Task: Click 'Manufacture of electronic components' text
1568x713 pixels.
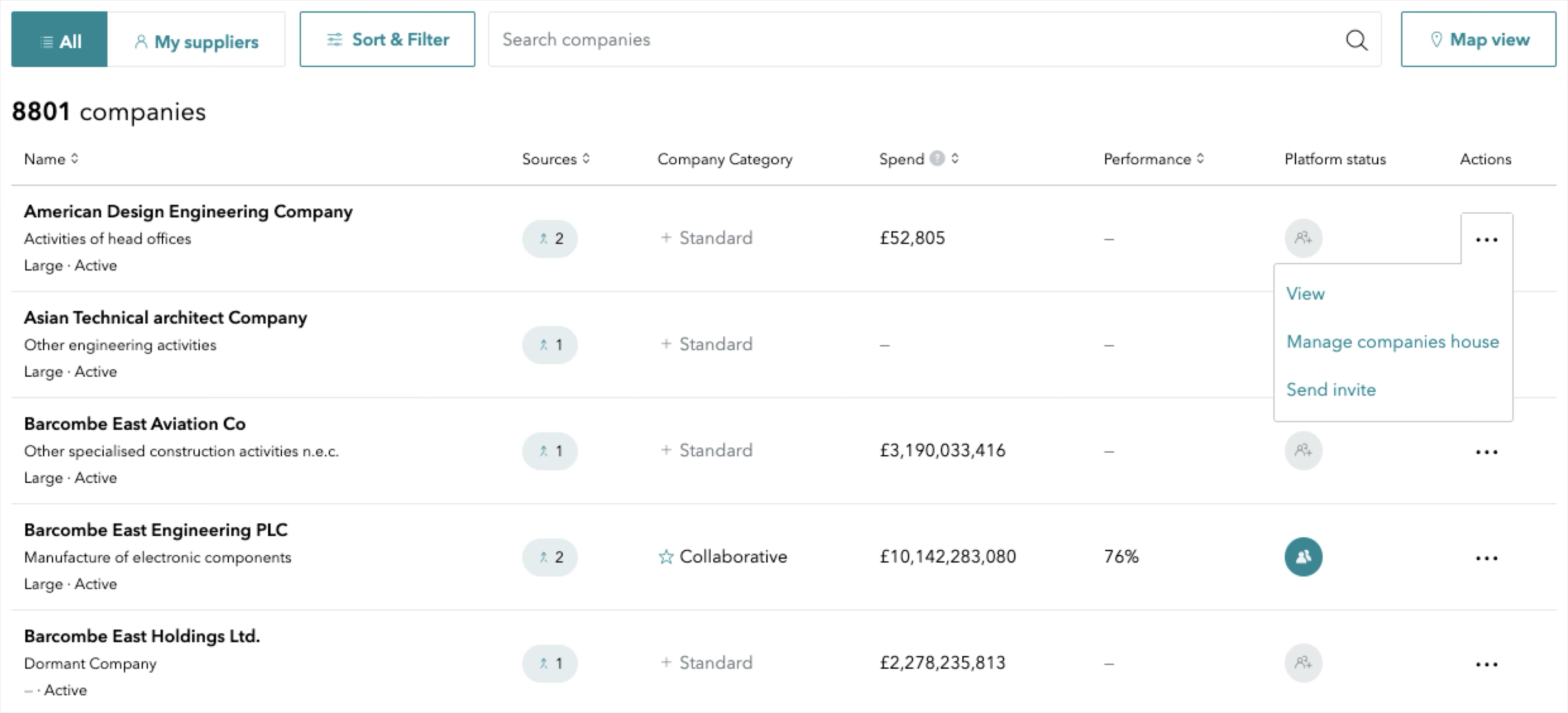Action: click(x=158, y=557)
